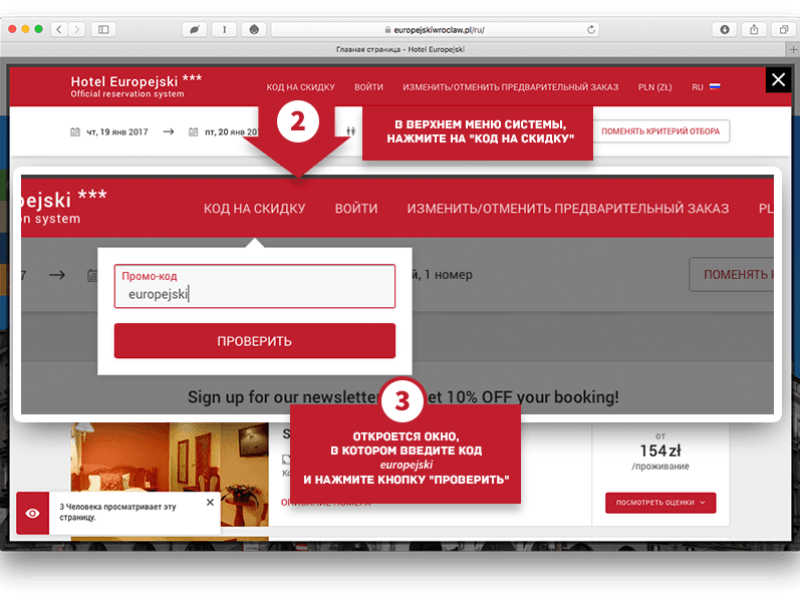This screenshot has height=600, width=800.
Task: Open Safari's downloads icon
Action: pos(724,30)
